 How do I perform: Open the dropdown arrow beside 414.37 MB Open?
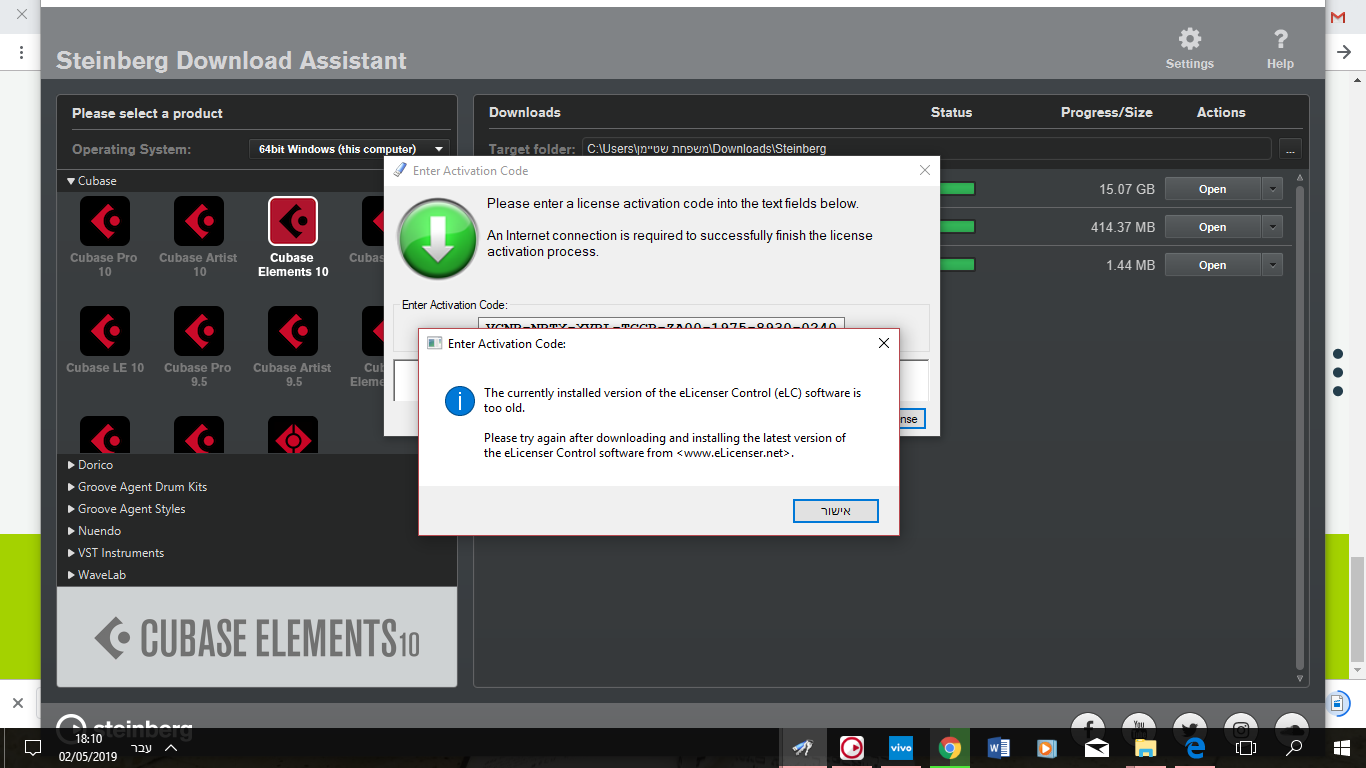coord(1272,227)
